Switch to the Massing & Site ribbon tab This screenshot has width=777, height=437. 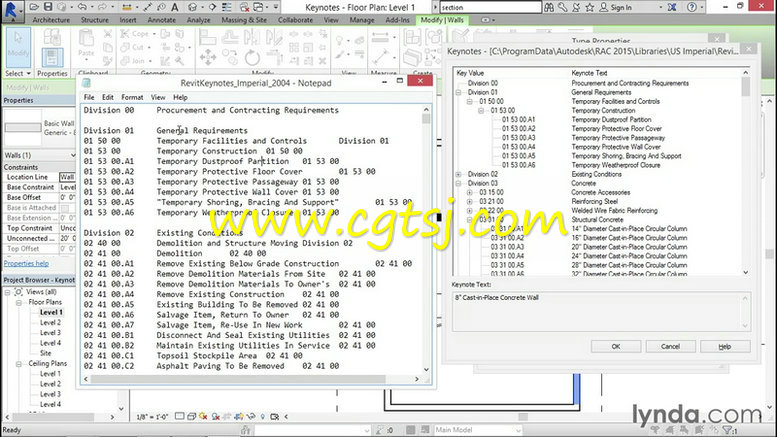244,20
